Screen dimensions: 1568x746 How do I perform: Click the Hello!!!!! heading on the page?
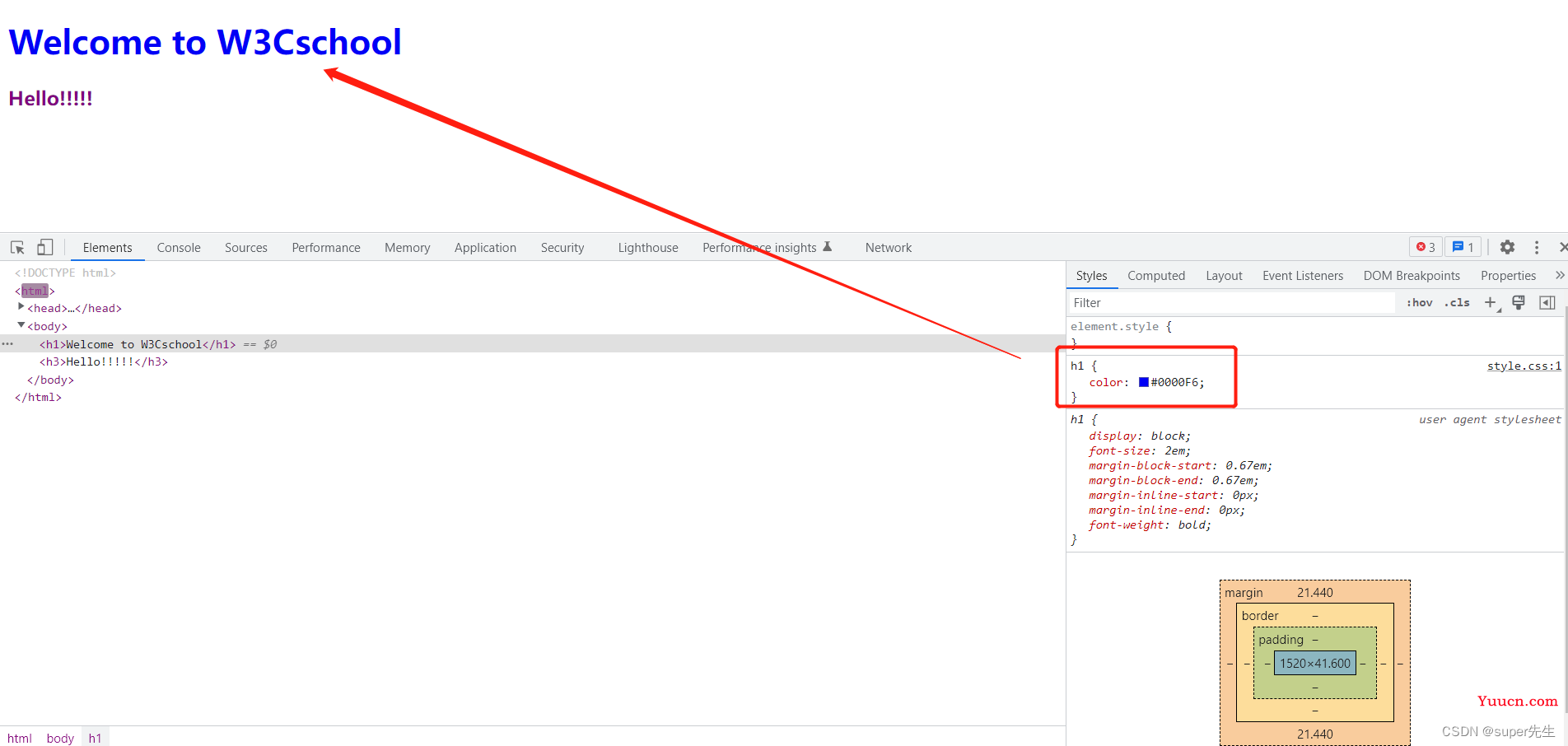coord(50,98)
